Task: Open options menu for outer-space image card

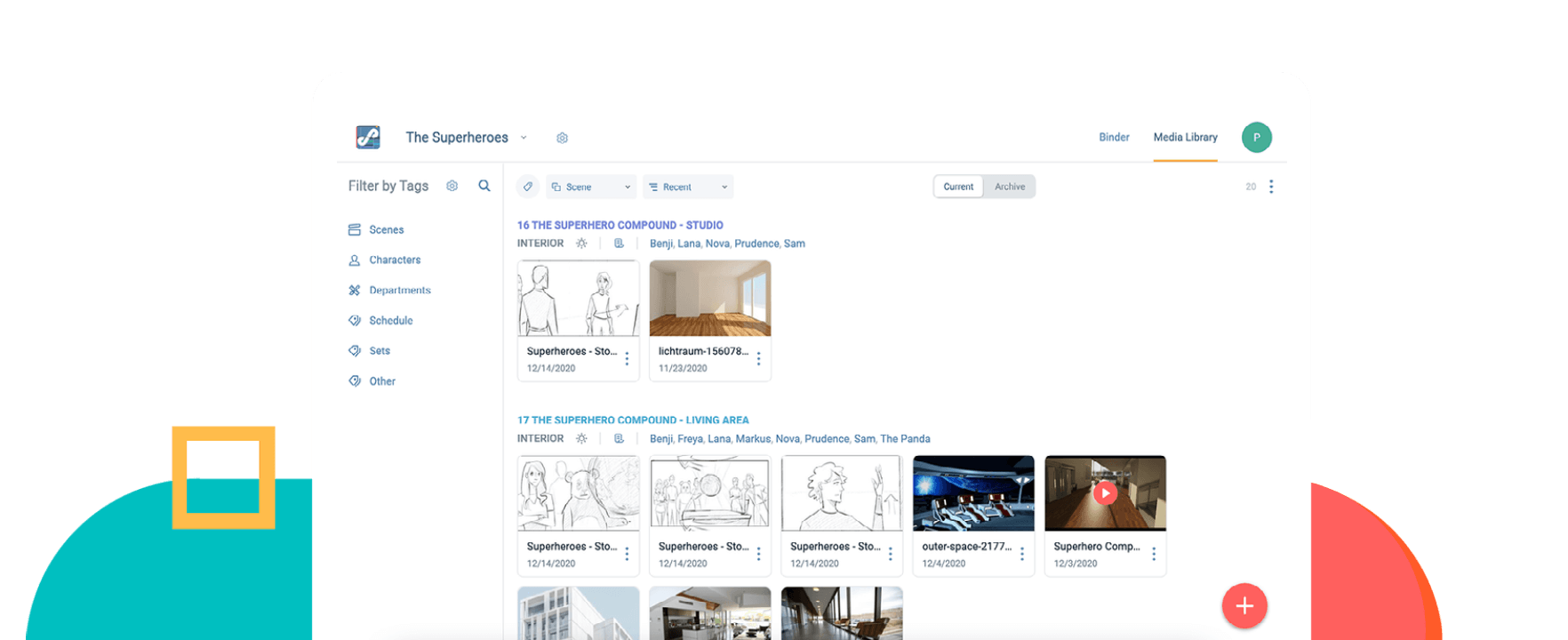Action: (1022, 554)
